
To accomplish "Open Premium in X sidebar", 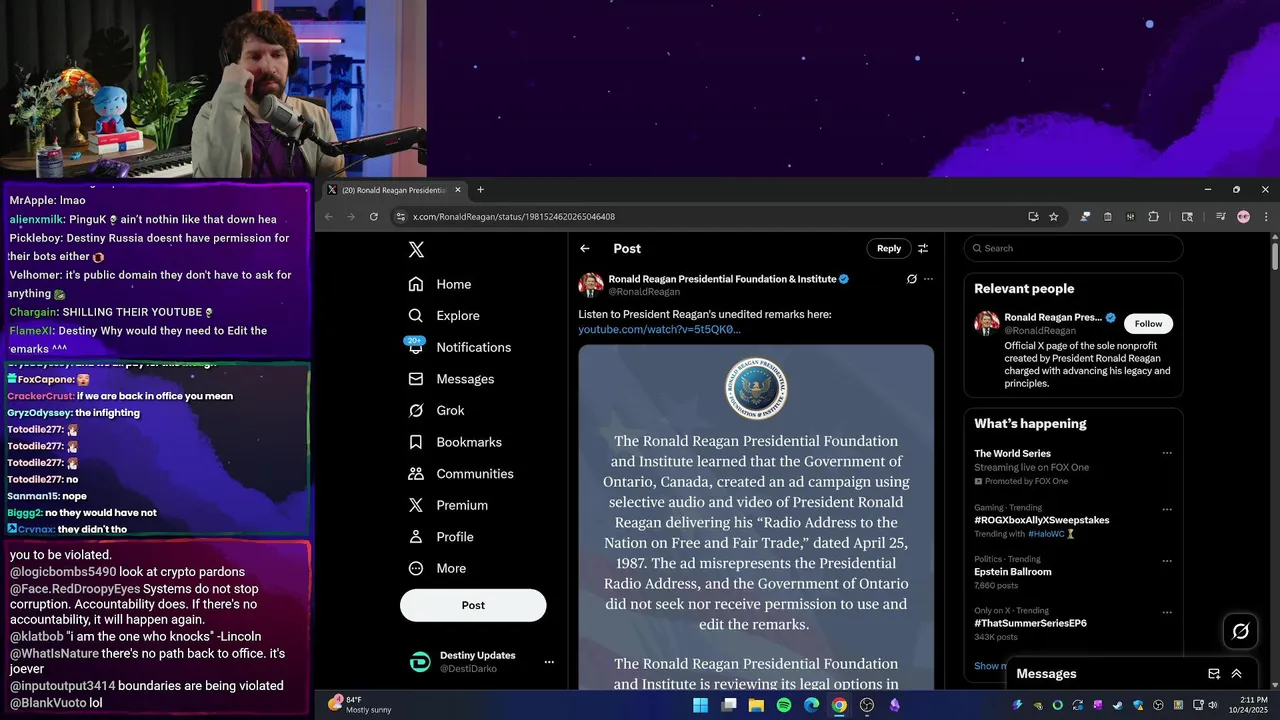I will point(447,505).
